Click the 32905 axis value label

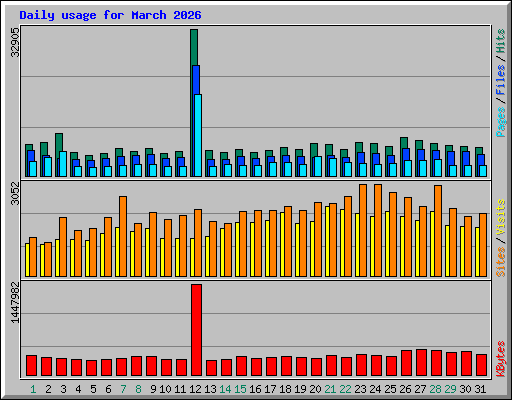[x=15, y=42]
